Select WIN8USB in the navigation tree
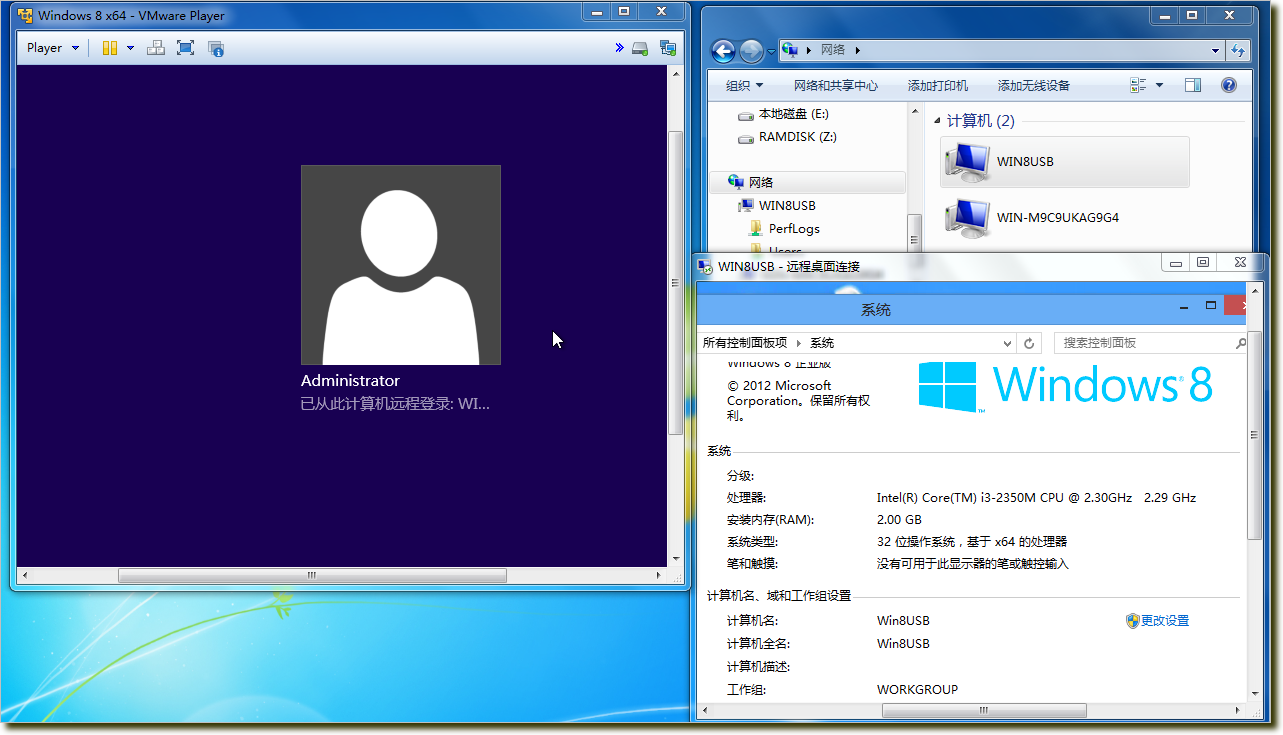Viewport: 1283px width, 735px height. click(x=777, y=205)
